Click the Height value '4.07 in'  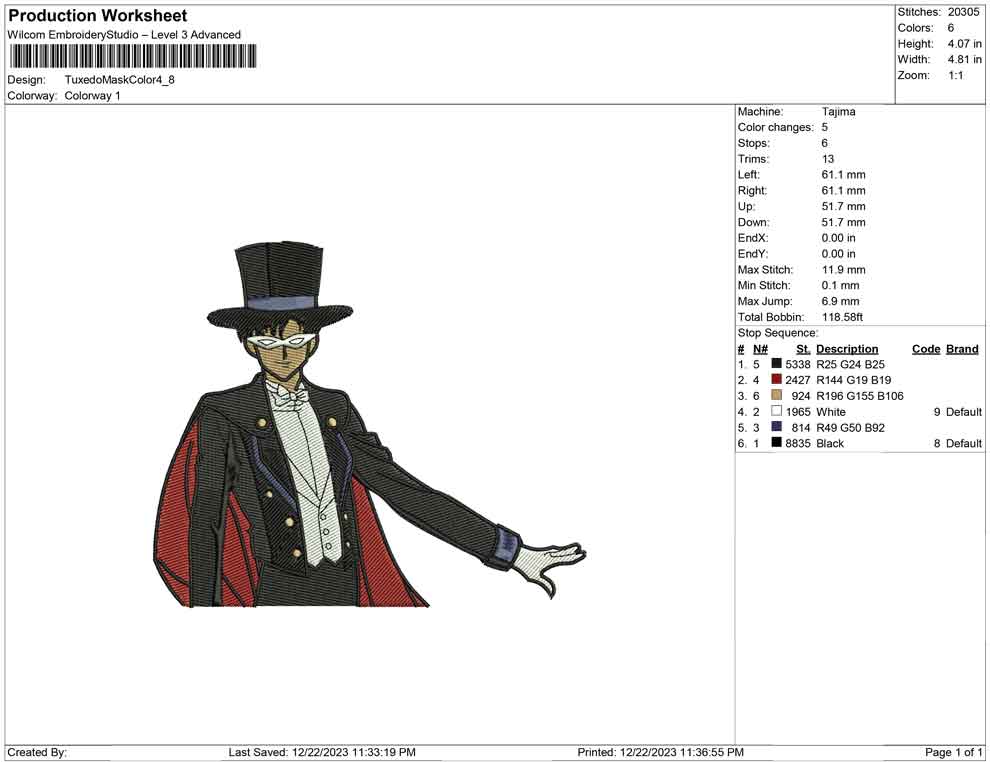(964, 44)
